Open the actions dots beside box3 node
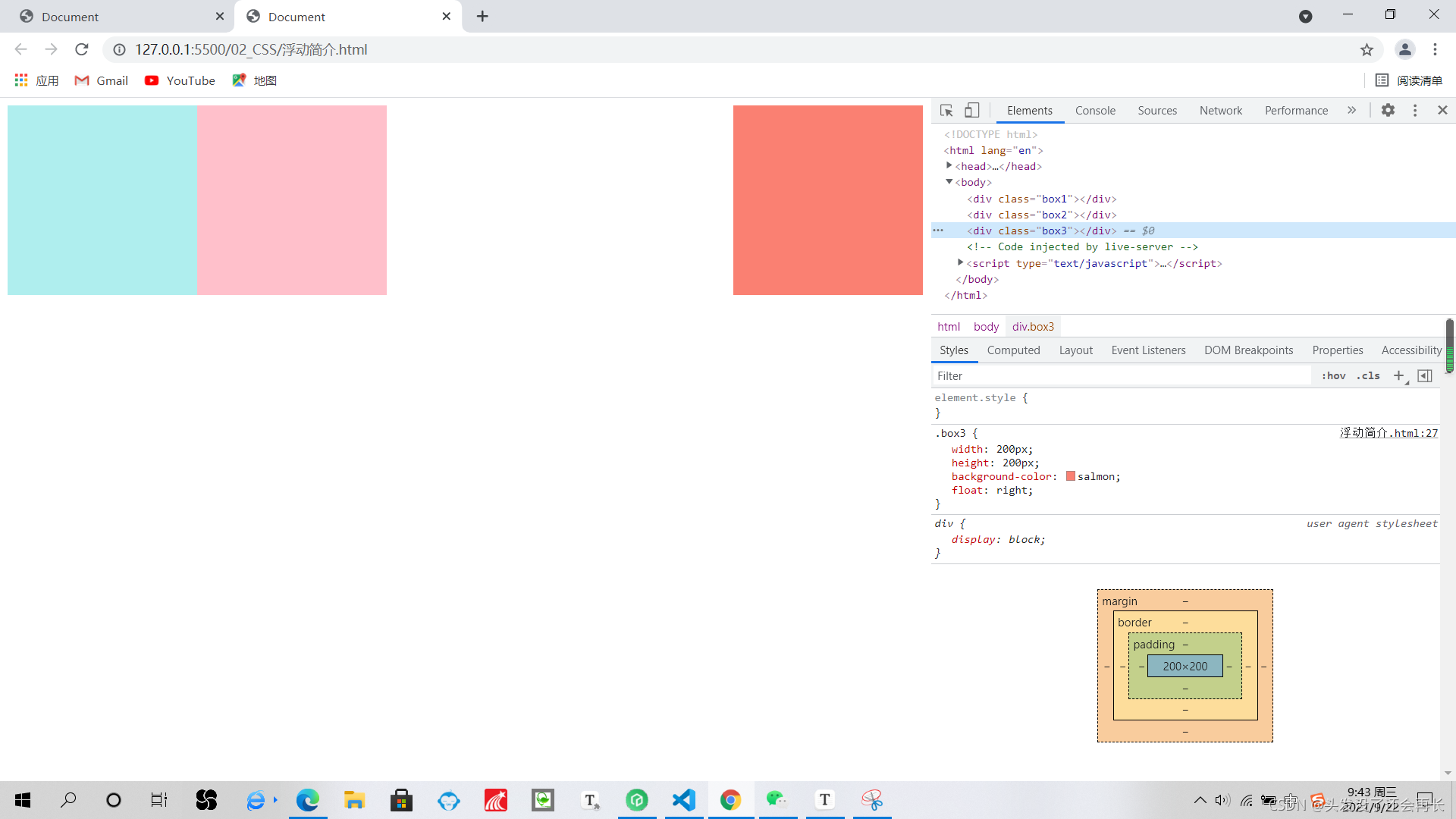The image size is (1456, 819). (938, 231)
